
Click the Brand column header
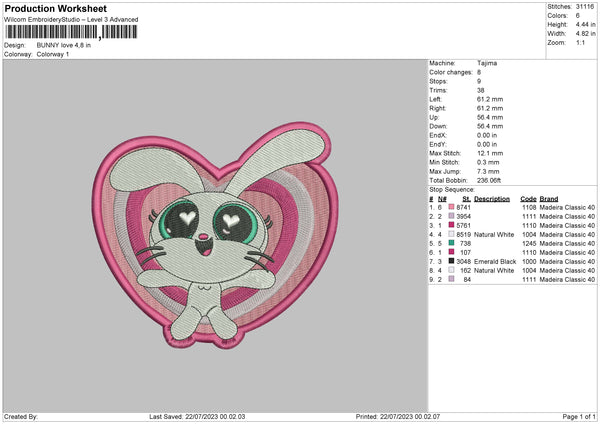pyautogui.click(x=553, y=198)
